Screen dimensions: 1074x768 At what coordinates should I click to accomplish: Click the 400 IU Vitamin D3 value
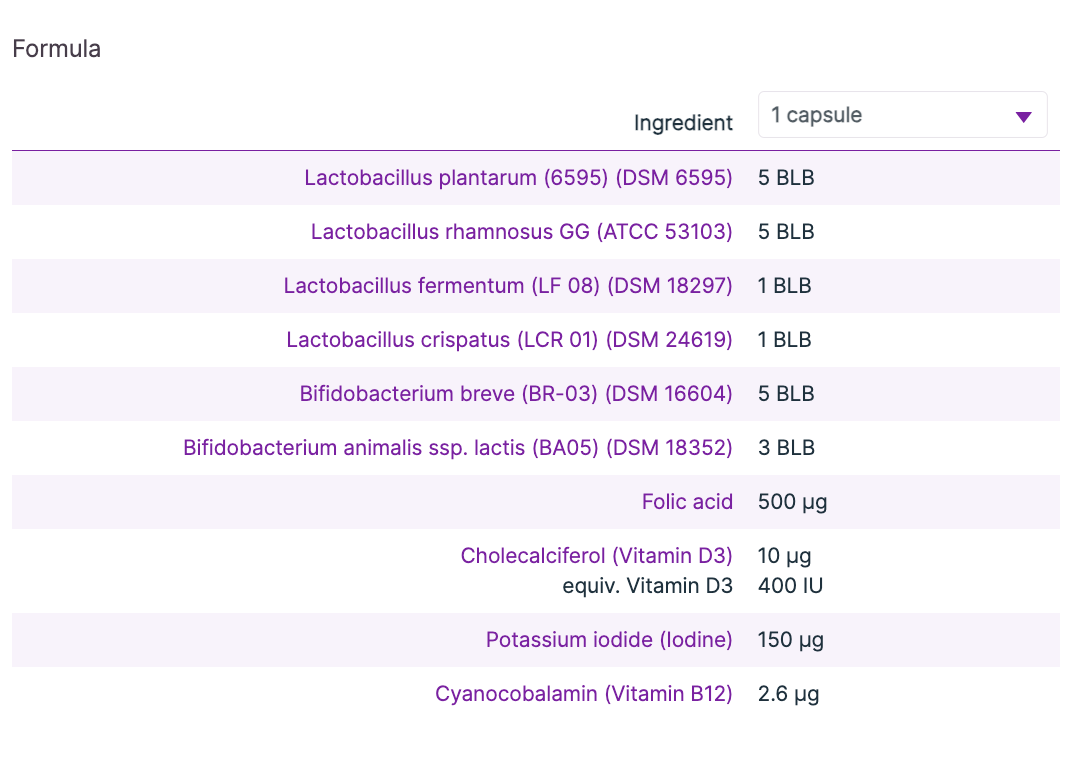click(790, 586)
